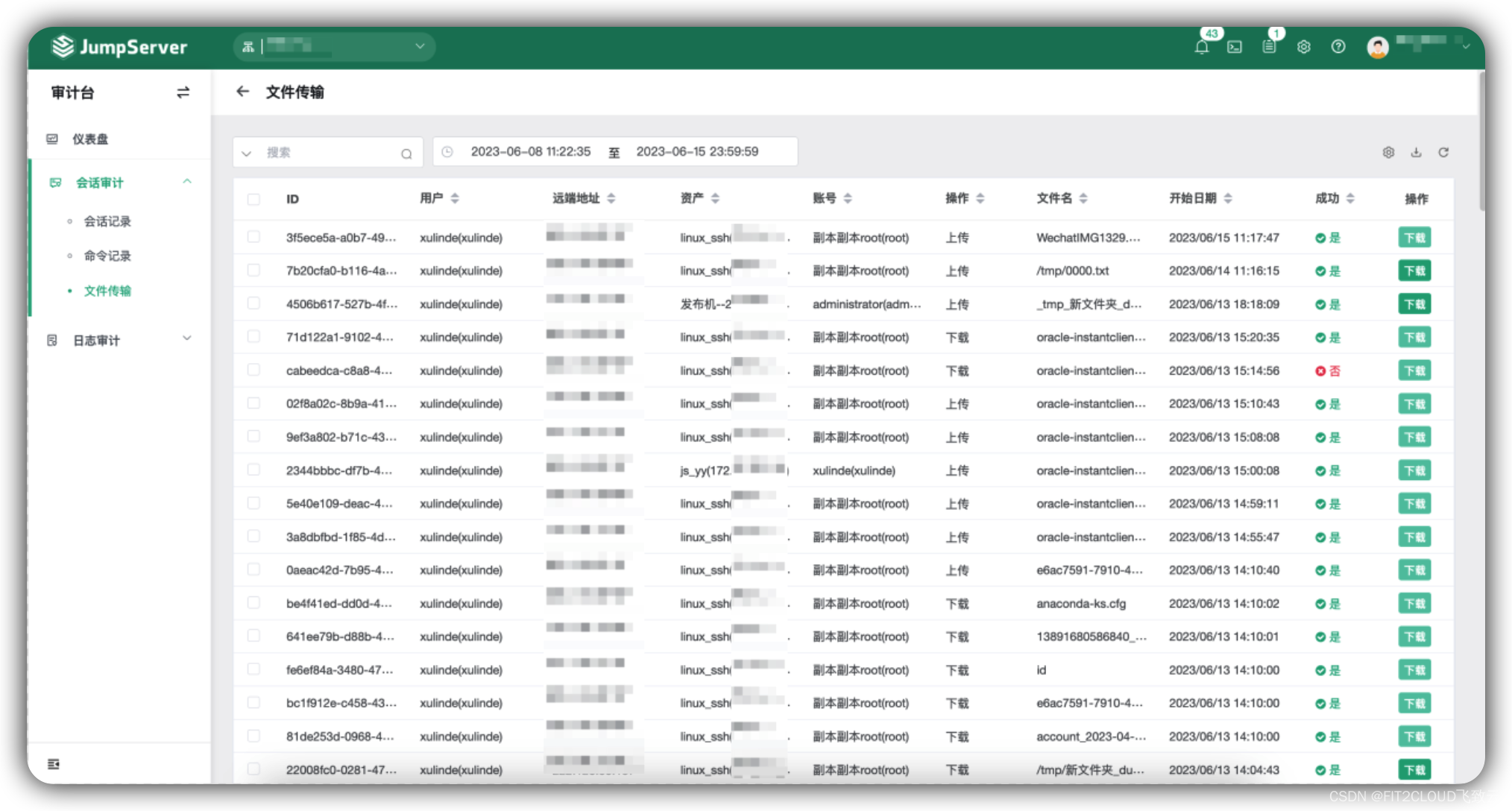Open the notifications bell icon
Viewport: 1512px width, 811px height.
pos(1201,47)
